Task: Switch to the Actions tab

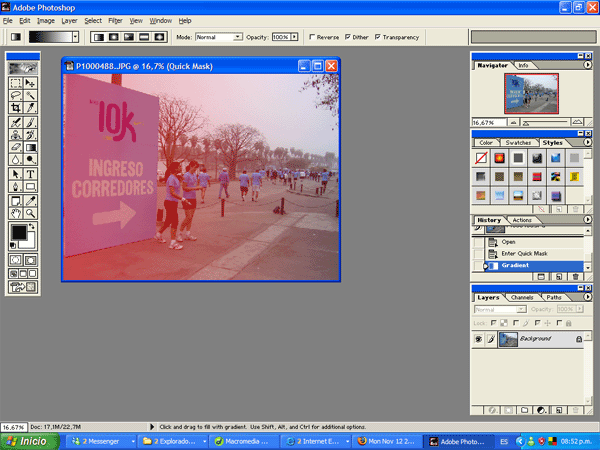Action: click(522, 220)
